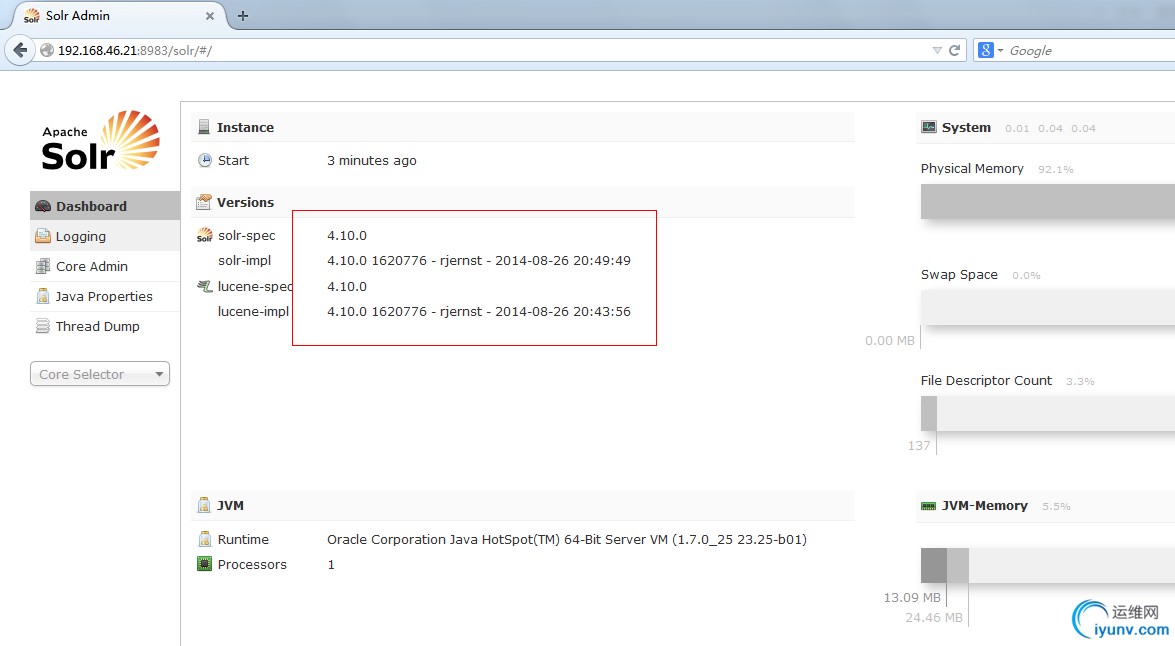Screen dimensions: 1175x646
Task: Click the Physical Memory 92.1% label
Action: [1056, 169]
